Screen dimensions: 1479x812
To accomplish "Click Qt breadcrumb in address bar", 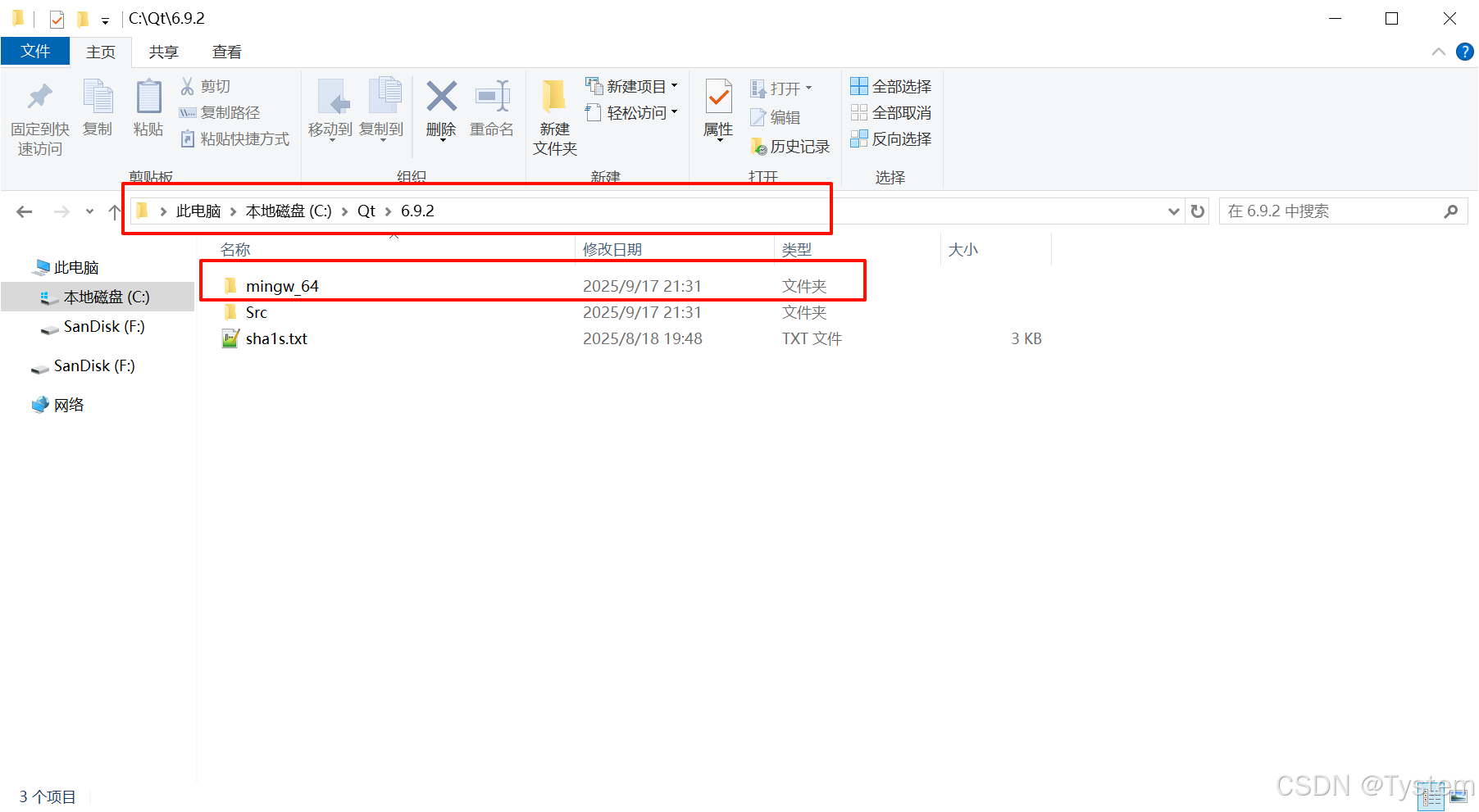I will click(366, 211).
